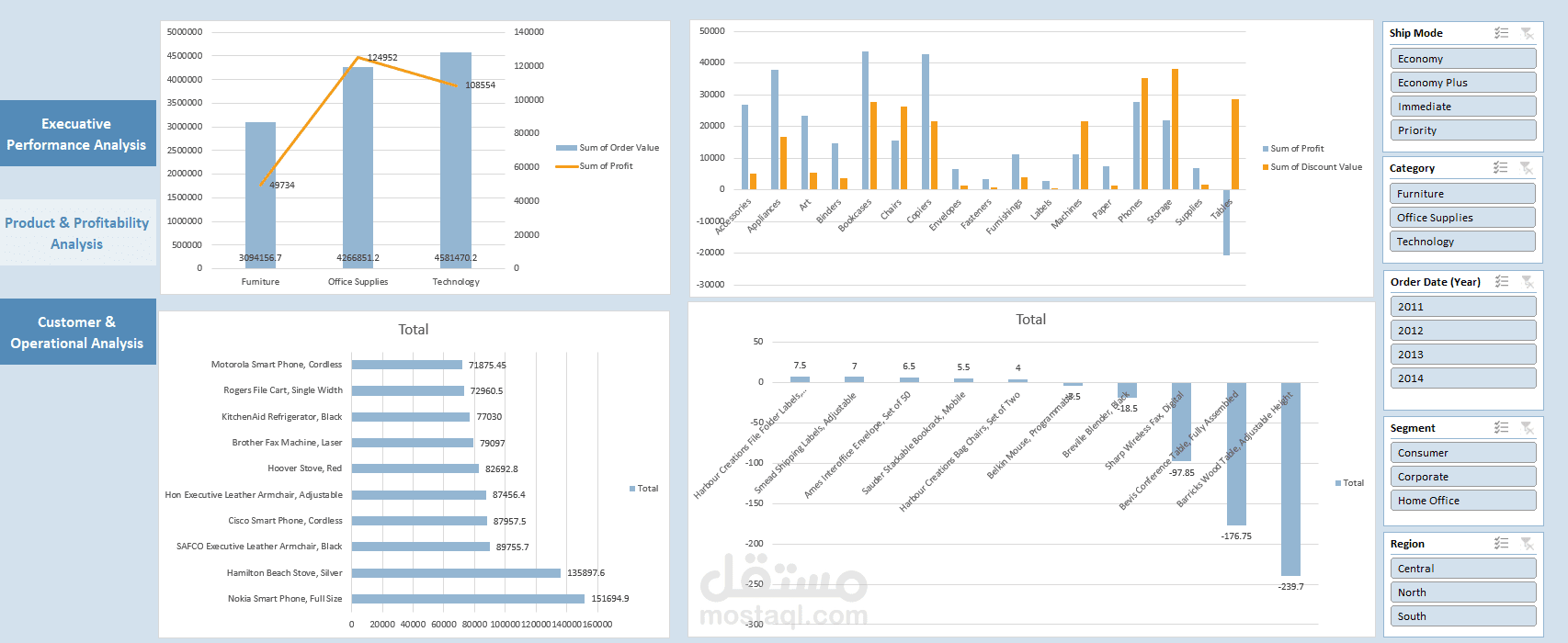Select year 2013 in Order Date slicer
Image resolution: width=1568 pixels, height=643 pixels.
[1463, 355]
